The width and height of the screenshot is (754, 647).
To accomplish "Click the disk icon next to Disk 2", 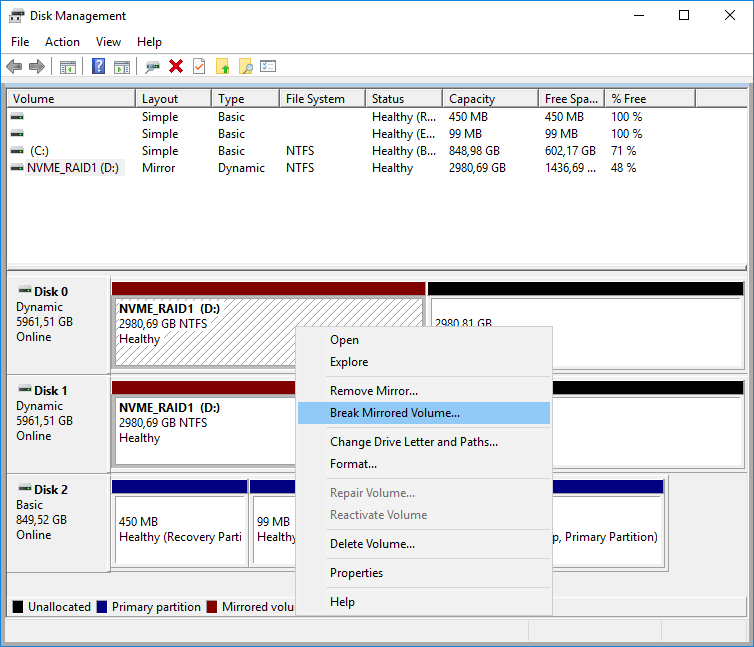I will pos(25,488).
